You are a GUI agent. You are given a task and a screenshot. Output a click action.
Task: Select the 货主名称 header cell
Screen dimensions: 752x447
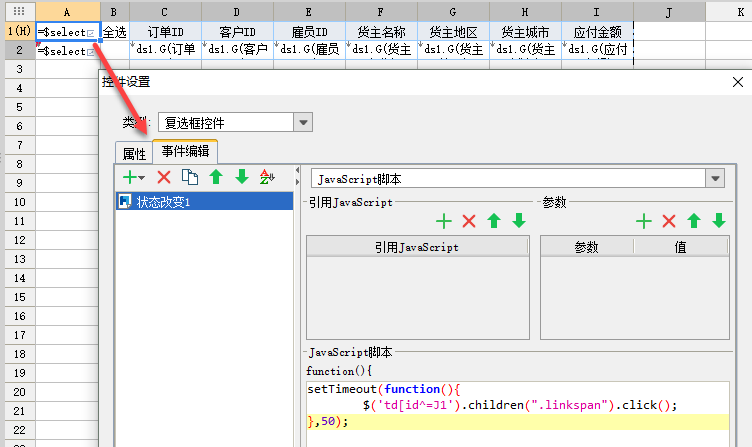(x=381, y=32)
